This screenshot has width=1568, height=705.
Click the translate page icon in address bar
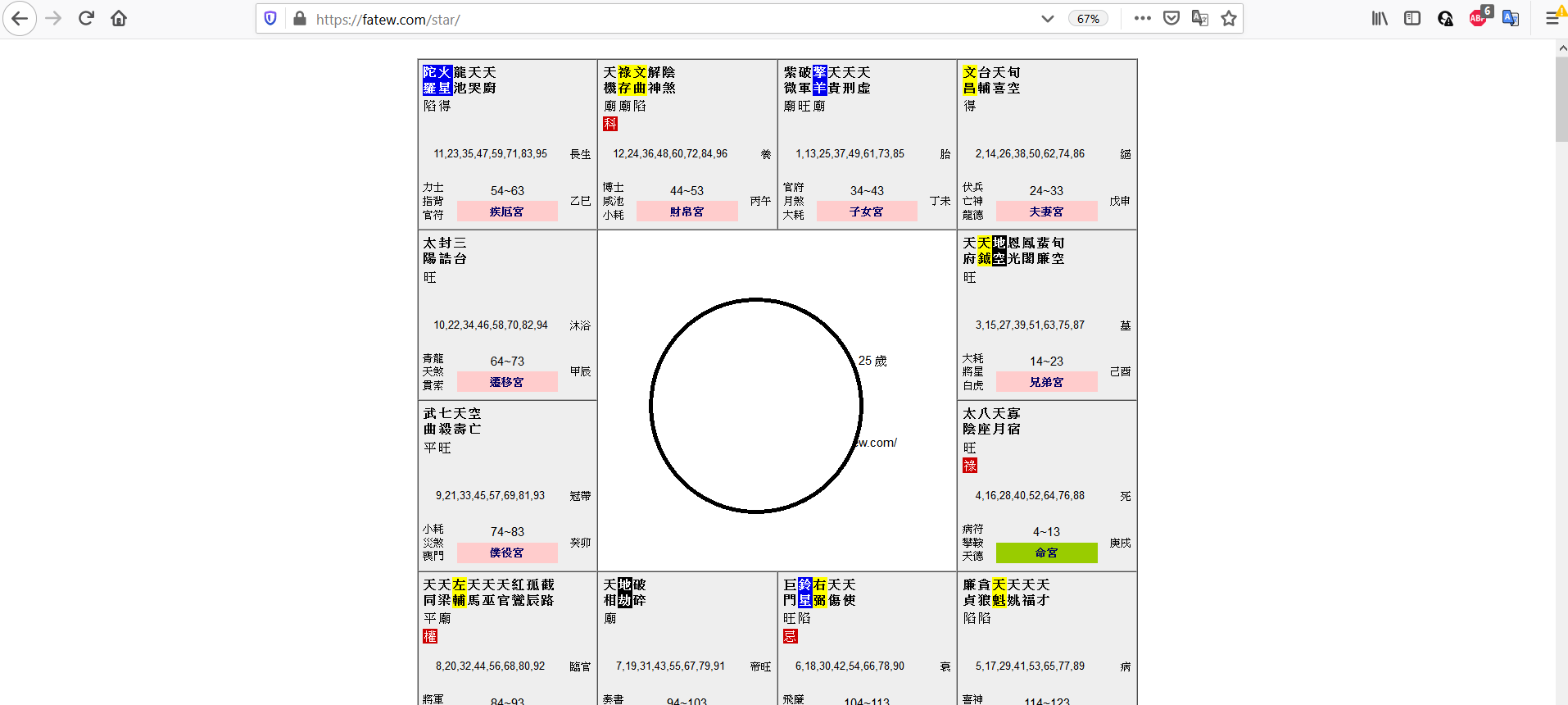[x=1200, y=18]
